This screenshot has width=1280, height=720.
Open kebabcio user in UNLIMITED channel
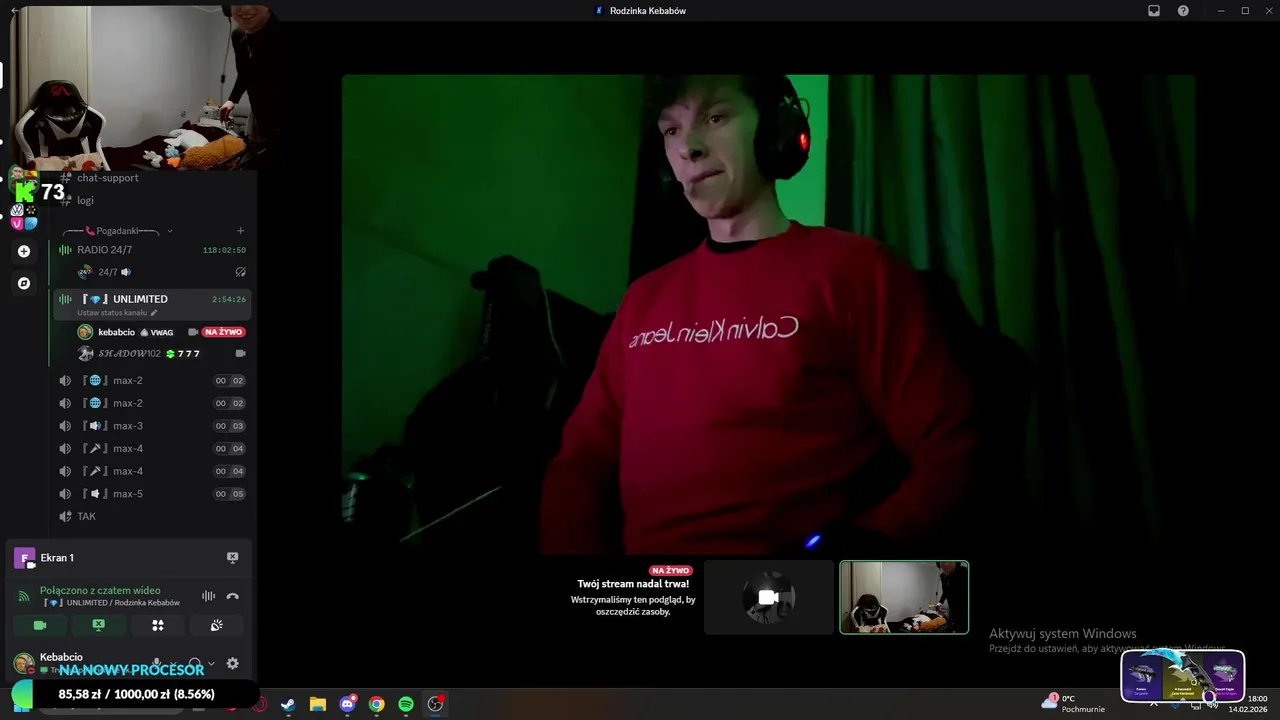[x=116, y=332]
